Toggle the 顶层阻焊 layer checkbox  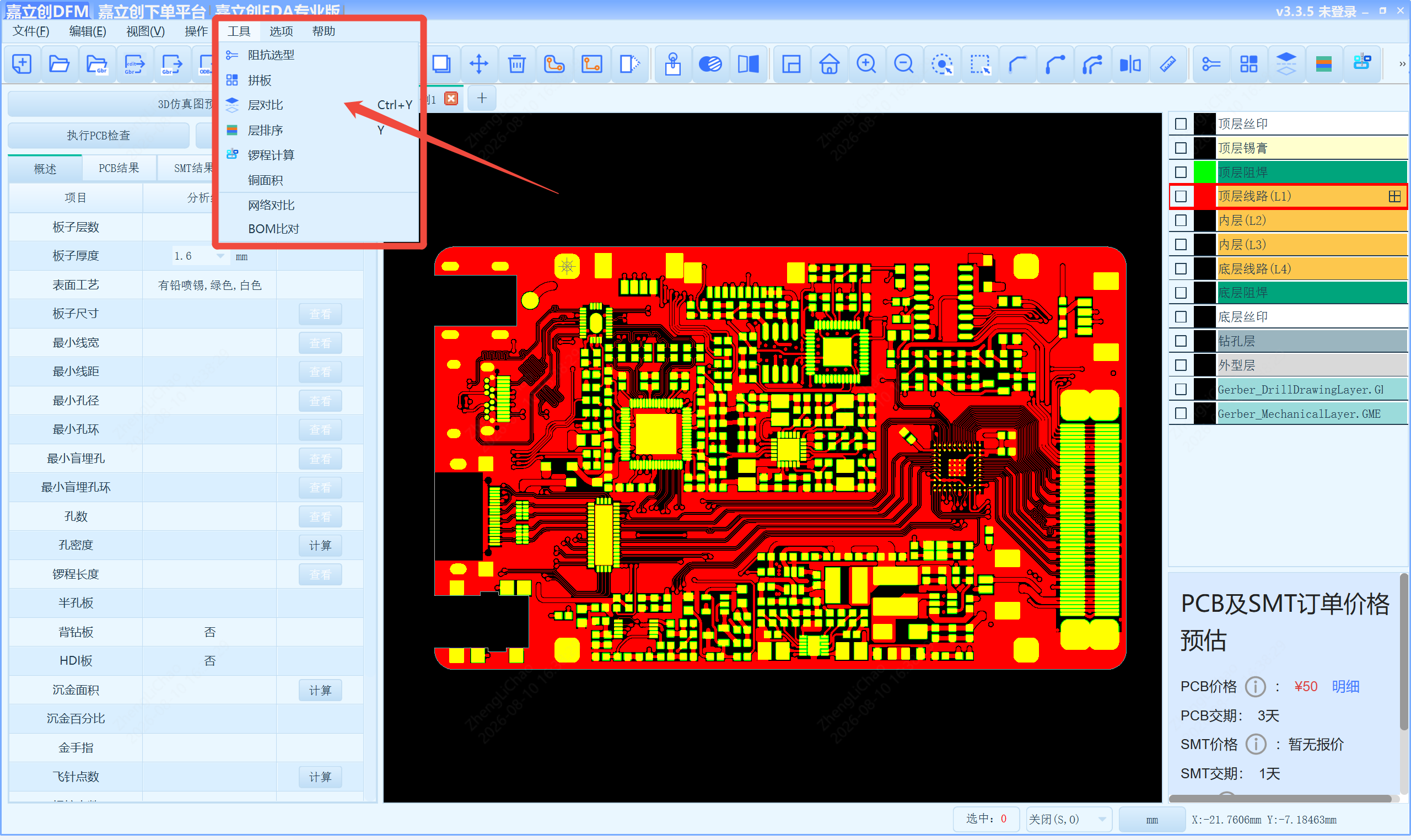tap(1181, 172)
